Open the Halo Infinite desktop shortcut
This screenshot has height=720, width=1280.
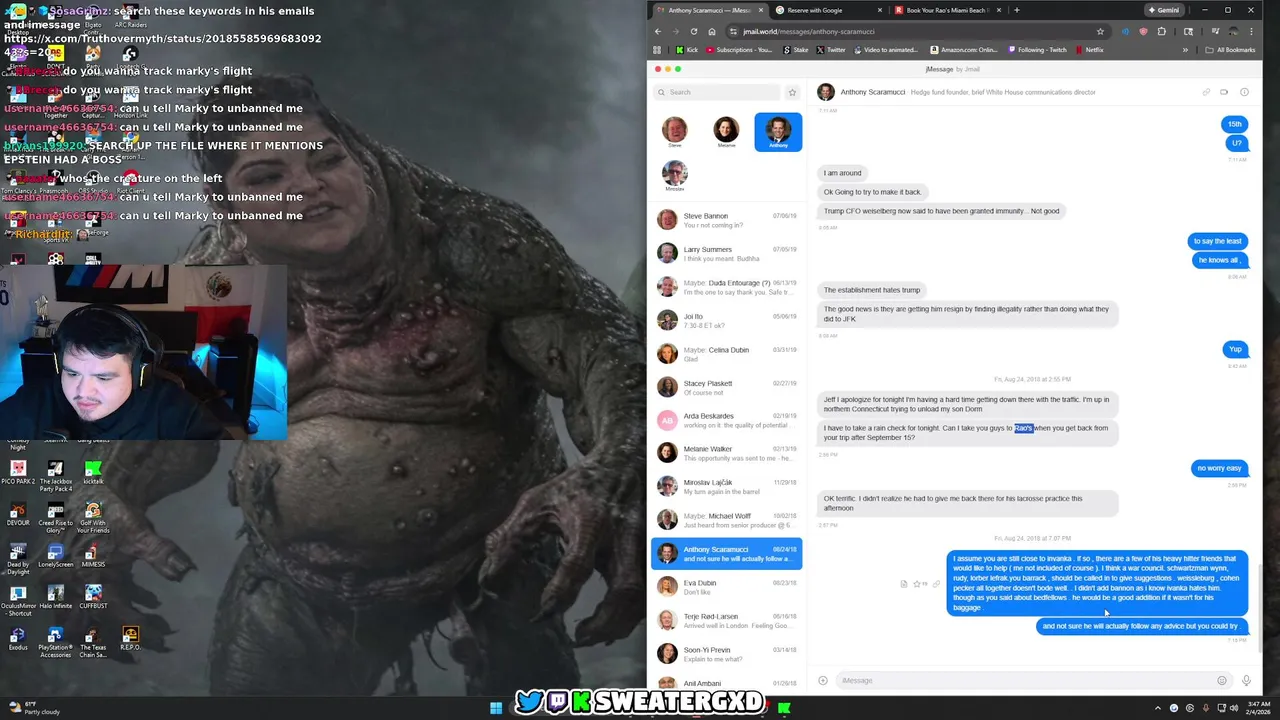pyautogui.click(x=55, y=597)
